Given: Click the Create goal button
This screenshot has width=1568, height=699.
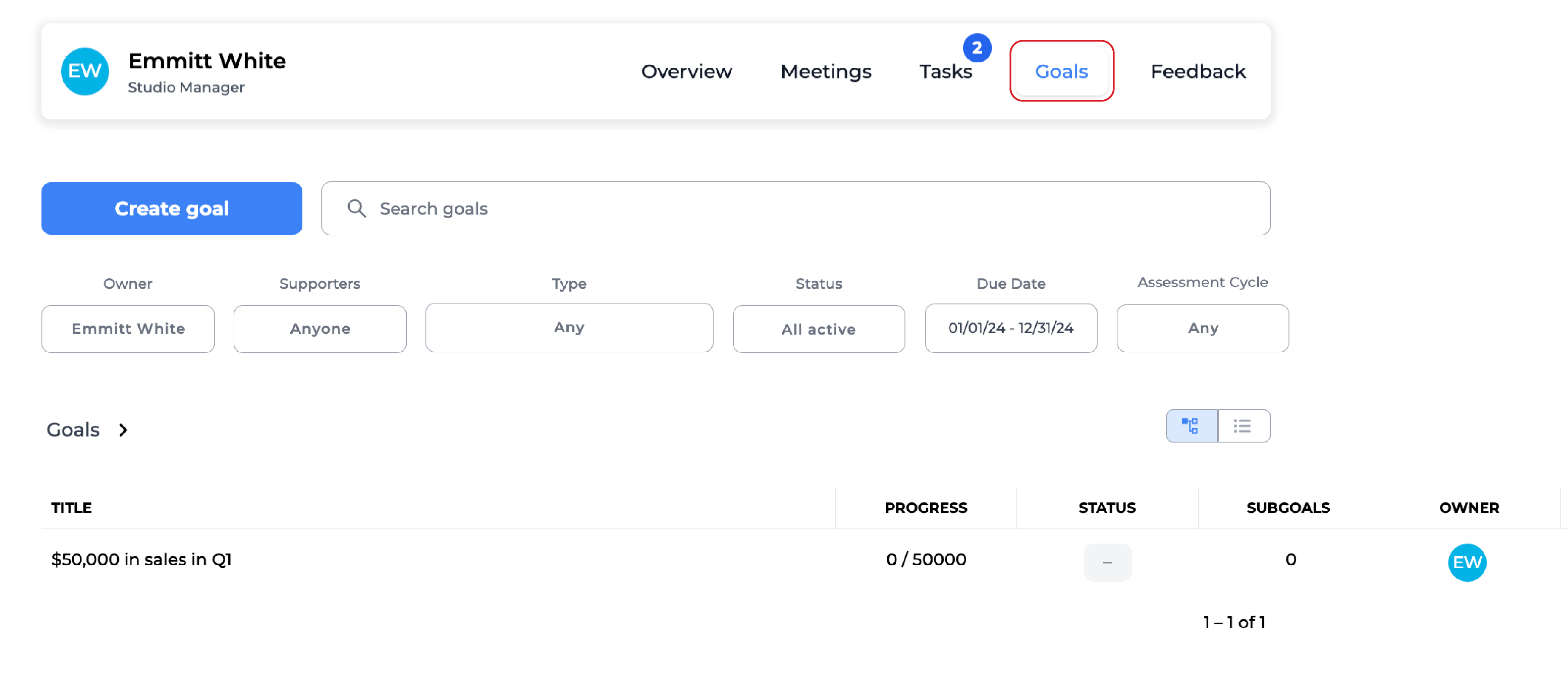Looking at the screenshot, I should (171, 208).
